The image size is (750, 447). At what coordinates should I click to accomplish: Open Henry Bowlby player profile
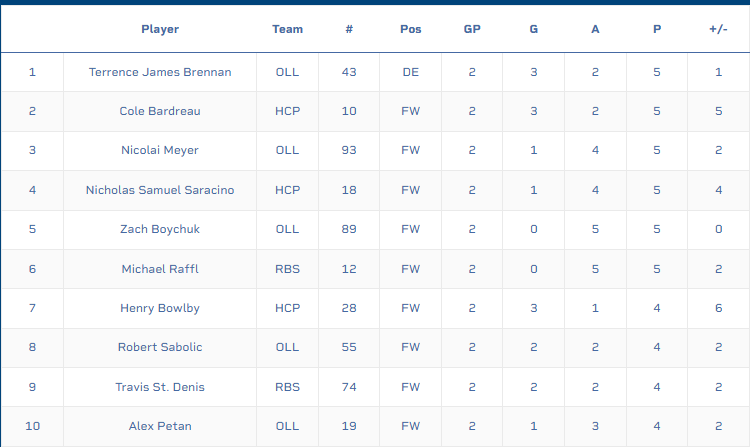160,308
